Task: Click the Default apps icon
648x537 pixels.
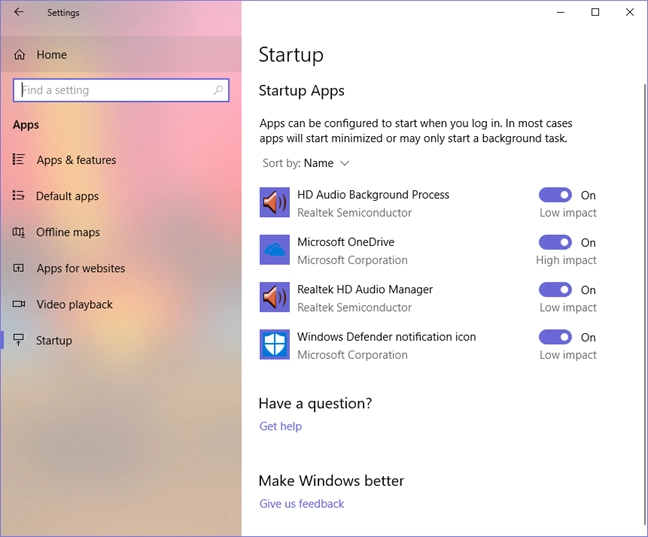Action: point(19,195)
